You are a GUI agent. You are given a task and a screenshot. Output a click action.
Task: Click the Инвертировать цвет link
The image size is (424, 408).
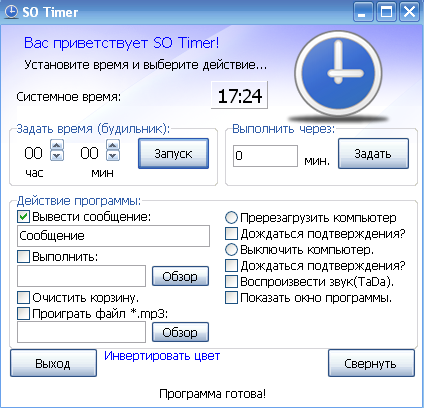pyautogui.click(x=162, y=356)
